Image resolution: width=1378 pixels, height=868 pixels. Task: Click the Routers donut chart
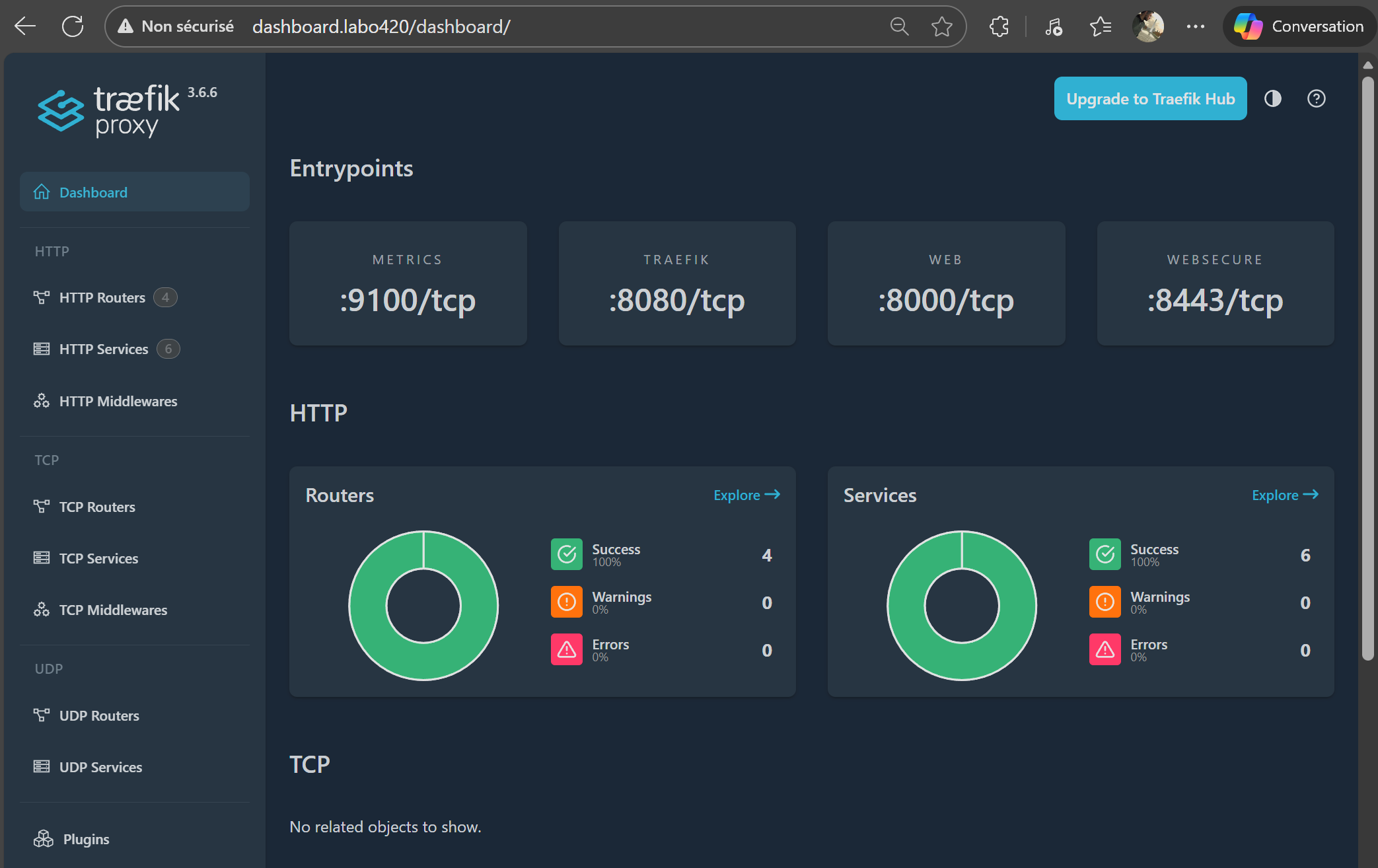coord(423,606)
